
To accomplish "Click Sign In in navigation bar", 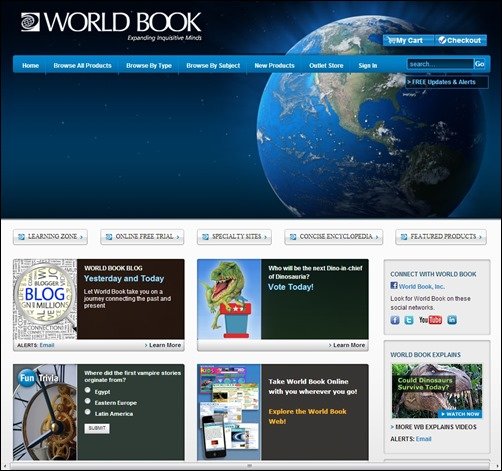I will tap(368, 66).
